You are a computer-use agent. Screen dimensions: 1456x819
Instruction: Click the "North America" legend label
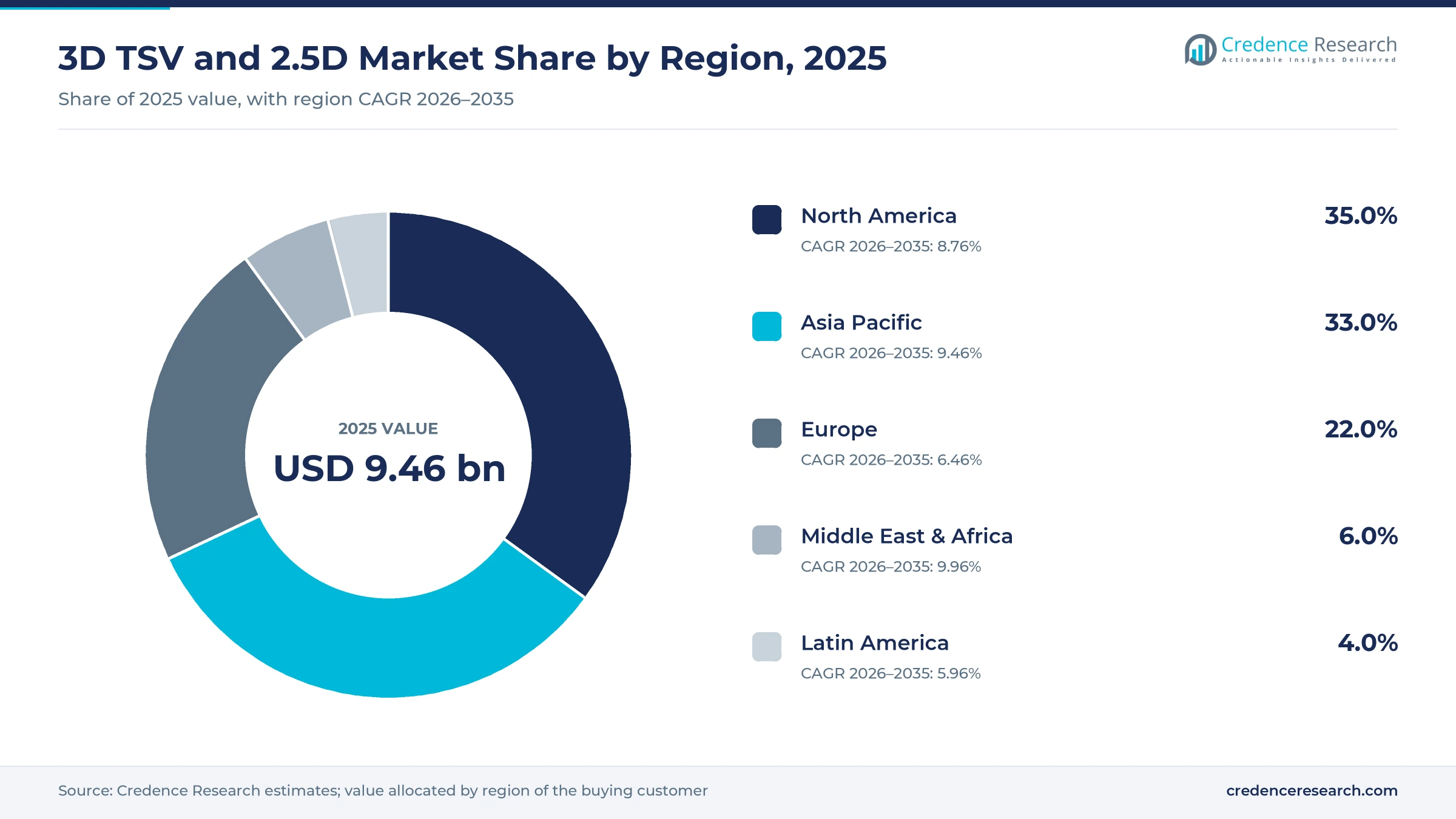point(878,216)
